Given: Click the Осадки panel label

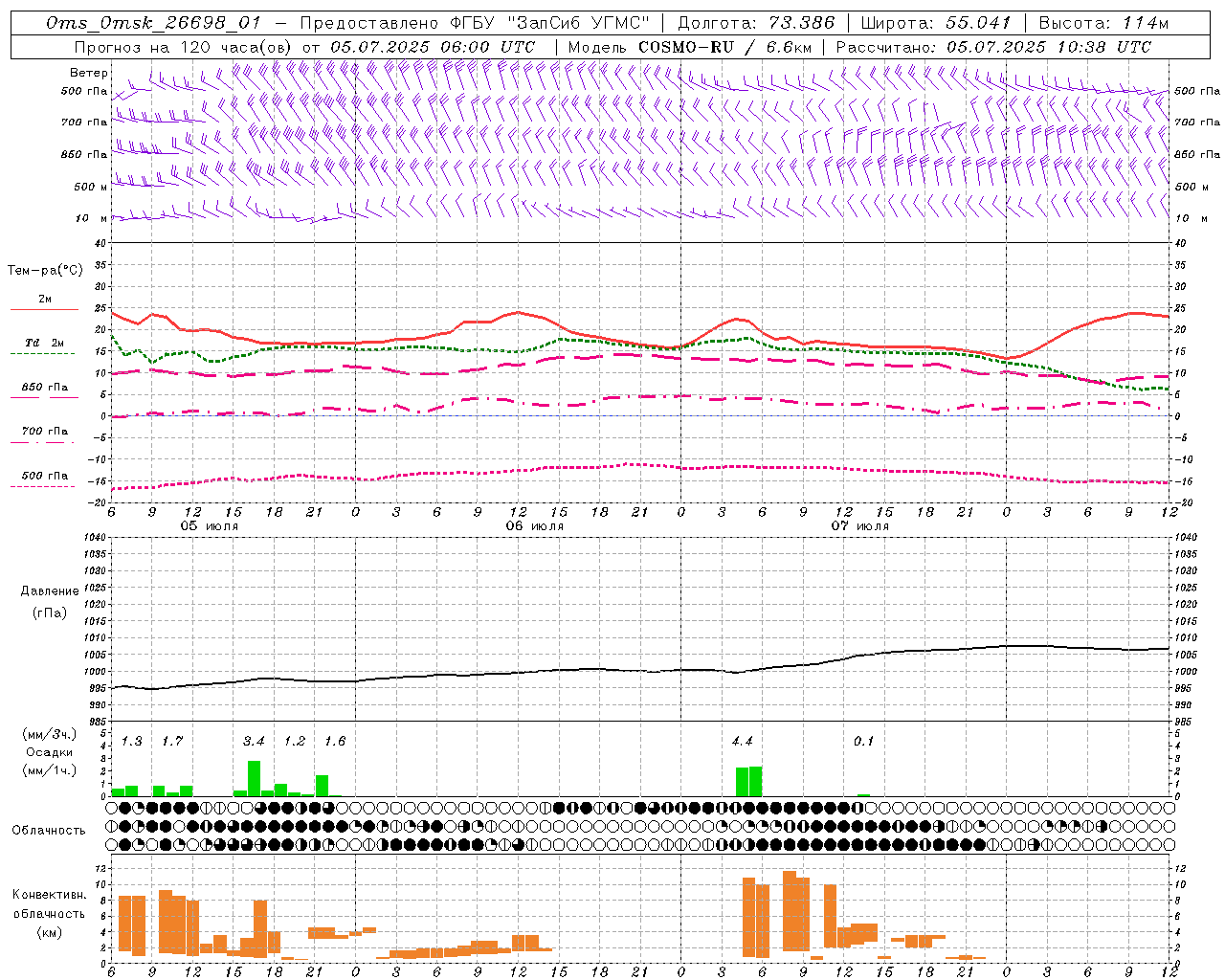Looking at the screenshot, I should (49, 752).
